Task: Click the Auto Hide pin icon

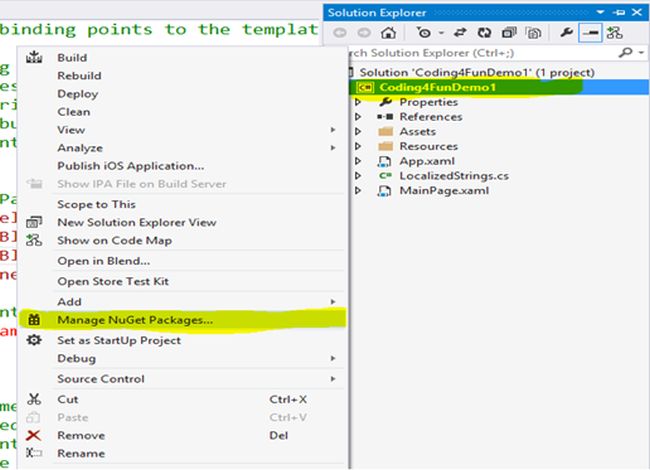Action: [618, 12]
